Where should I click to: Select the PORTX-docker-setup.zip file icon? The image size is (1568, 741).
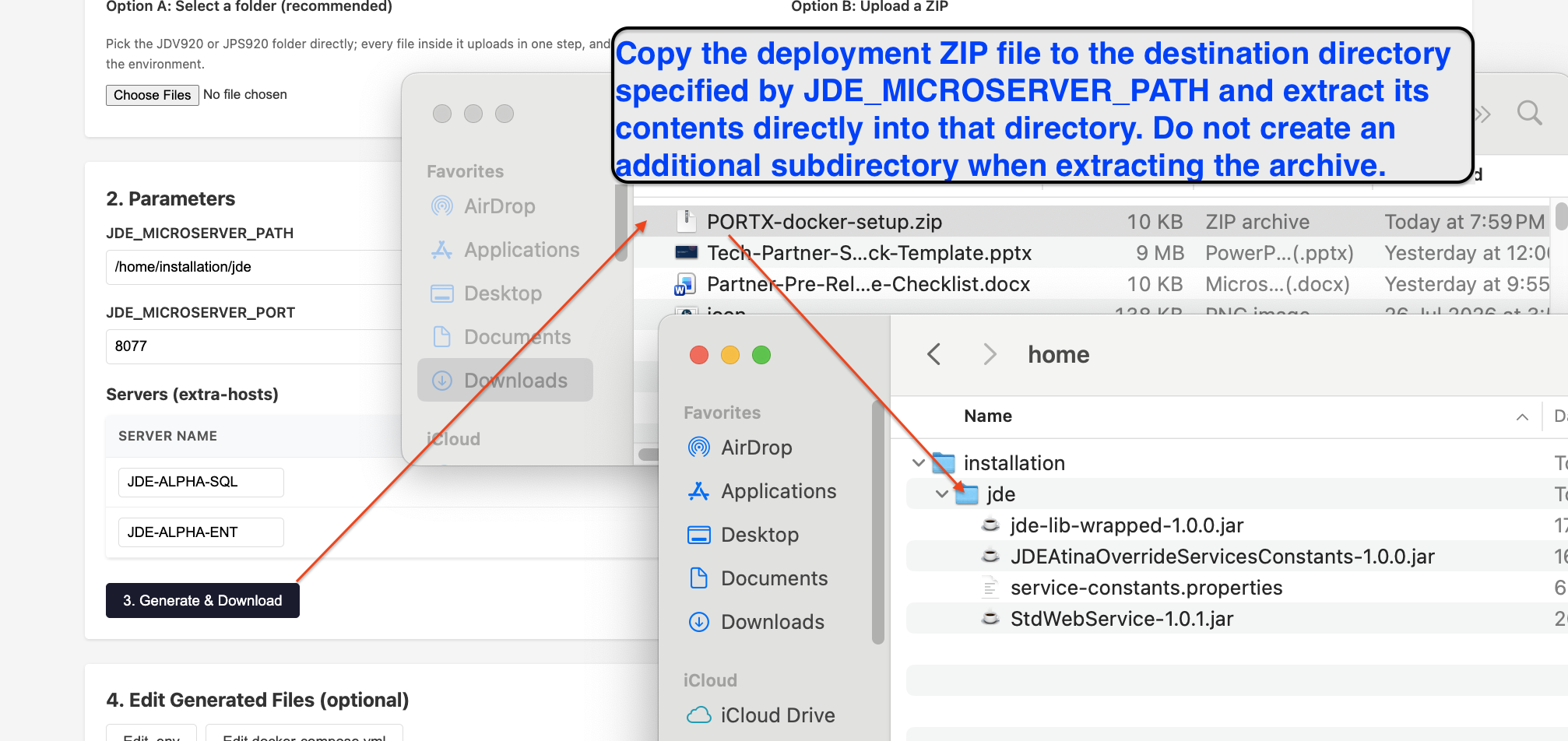(x=686, y=222)
